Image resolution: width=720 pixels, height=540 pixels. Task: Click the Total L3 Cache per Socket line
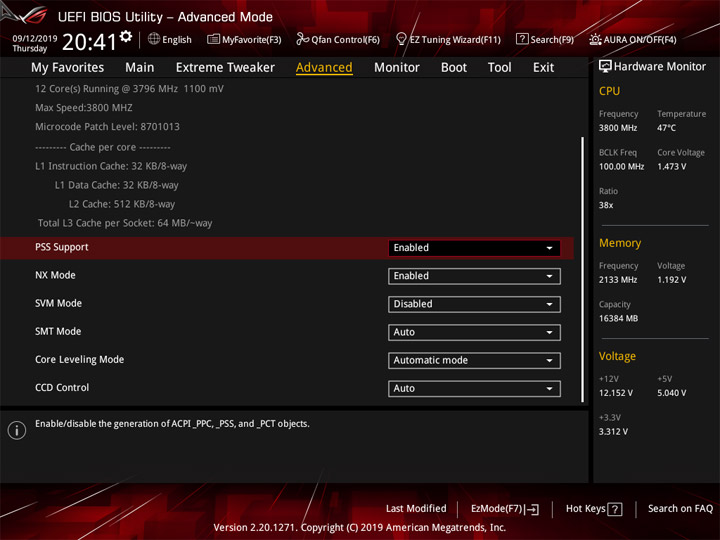125,223
